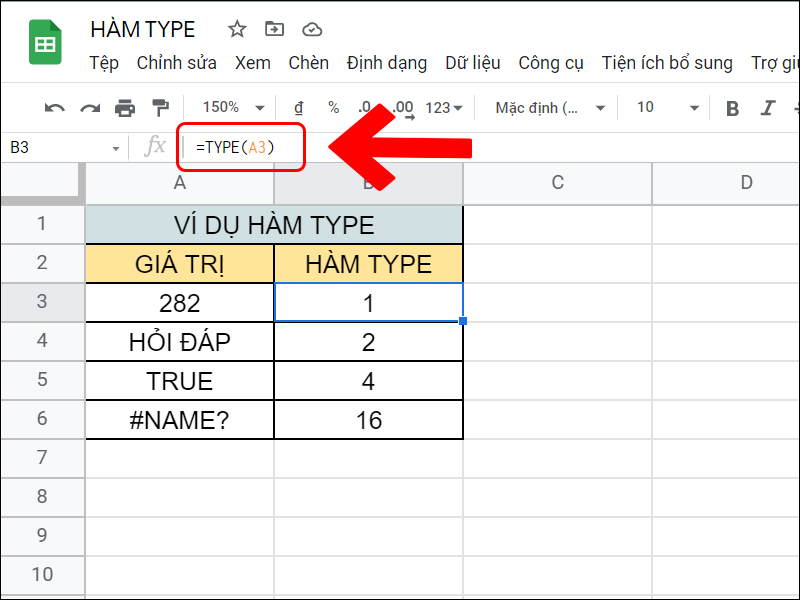Image resolution: width=800 pixels, height=600 pixels.
Task: Click cell containing TRUE
Action: 180,381
